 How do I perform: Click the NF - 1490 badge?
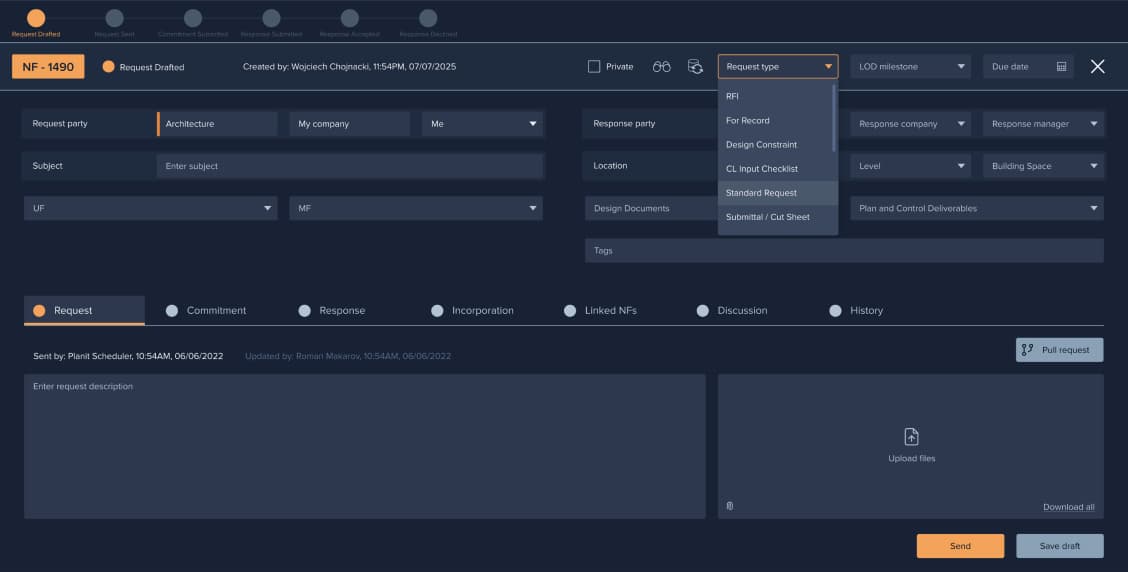click(48, 67)
